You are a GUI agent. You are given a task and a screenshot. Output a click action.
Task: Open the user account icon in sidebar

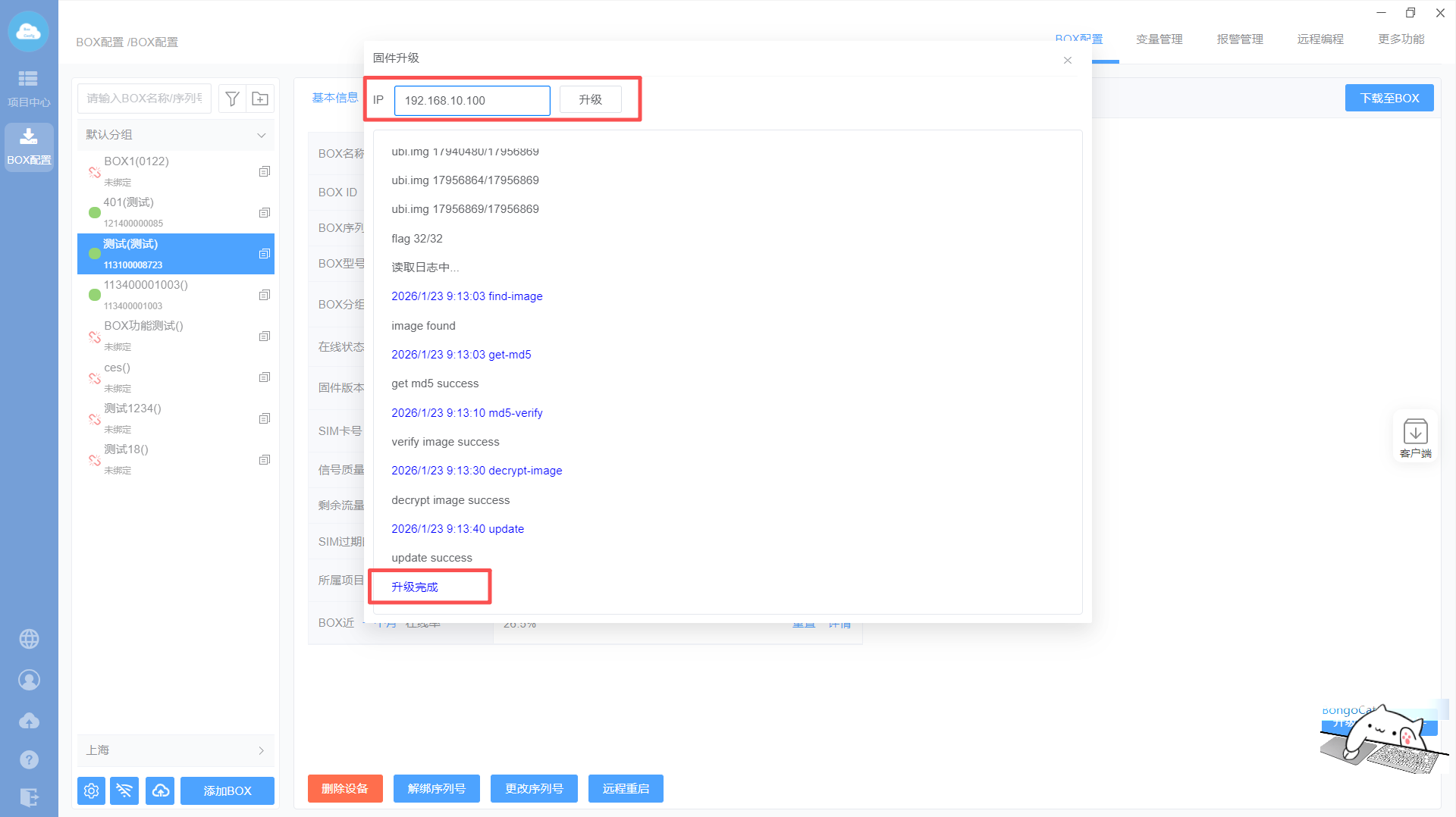(x=29, y=680)
